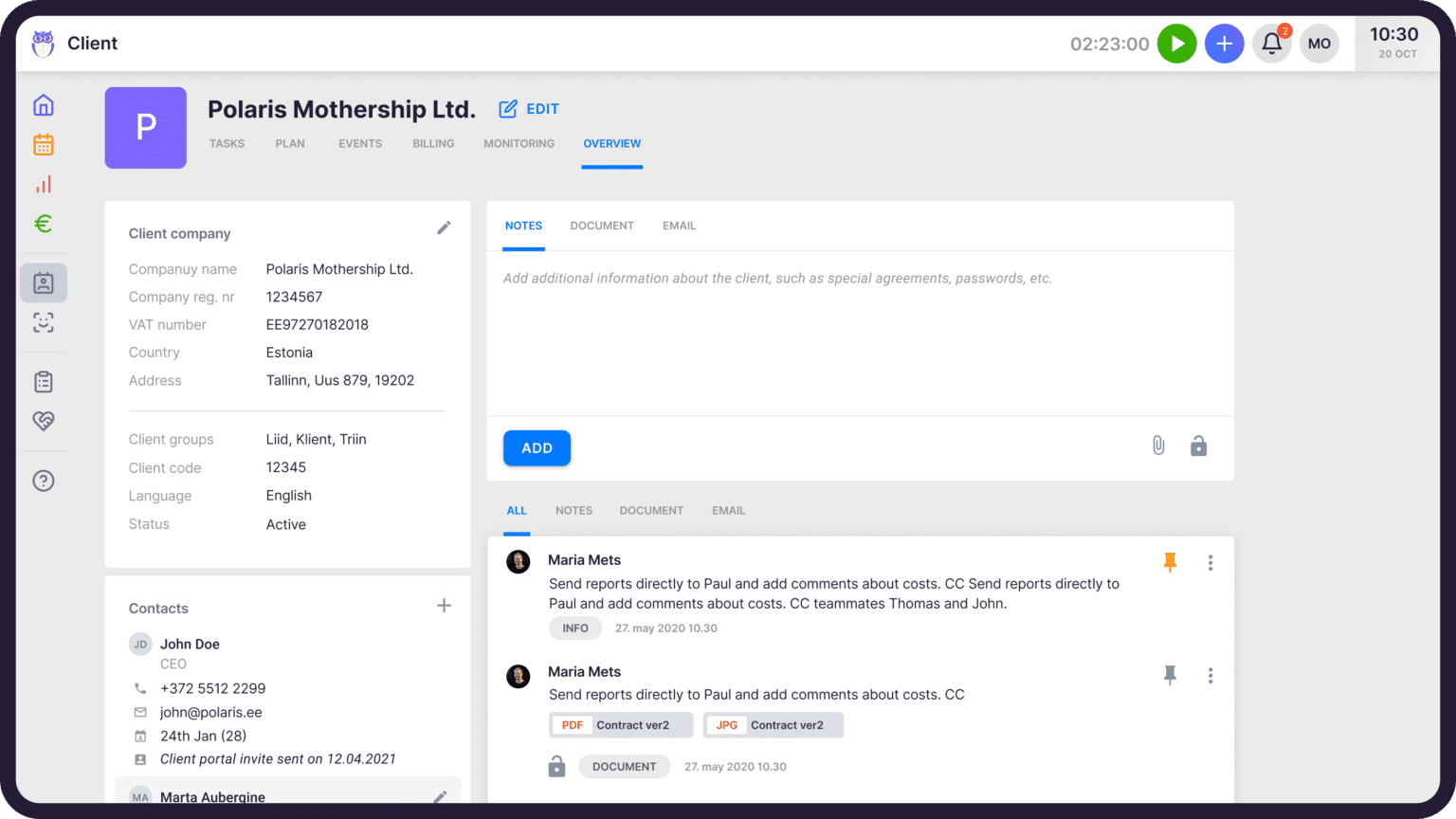The height and width of the screenshot is (819, 1456).
Task: Open the orange calendar sidebar icon
Action: tap(44, 145)
